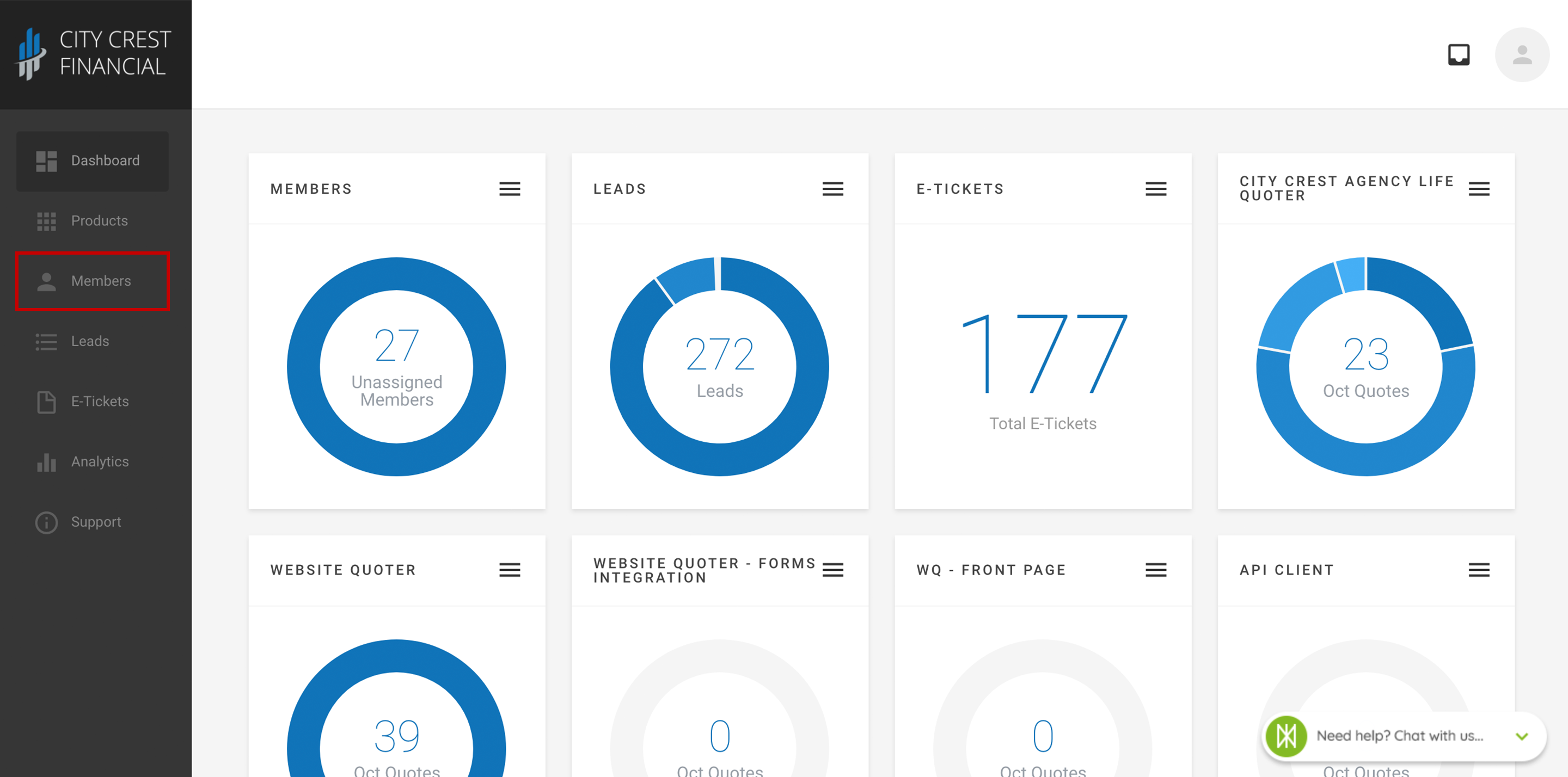The width and height of the screenshot is (1568, 777).
Task: Click the Support icon in sidebar
Action: click(47, 522)
